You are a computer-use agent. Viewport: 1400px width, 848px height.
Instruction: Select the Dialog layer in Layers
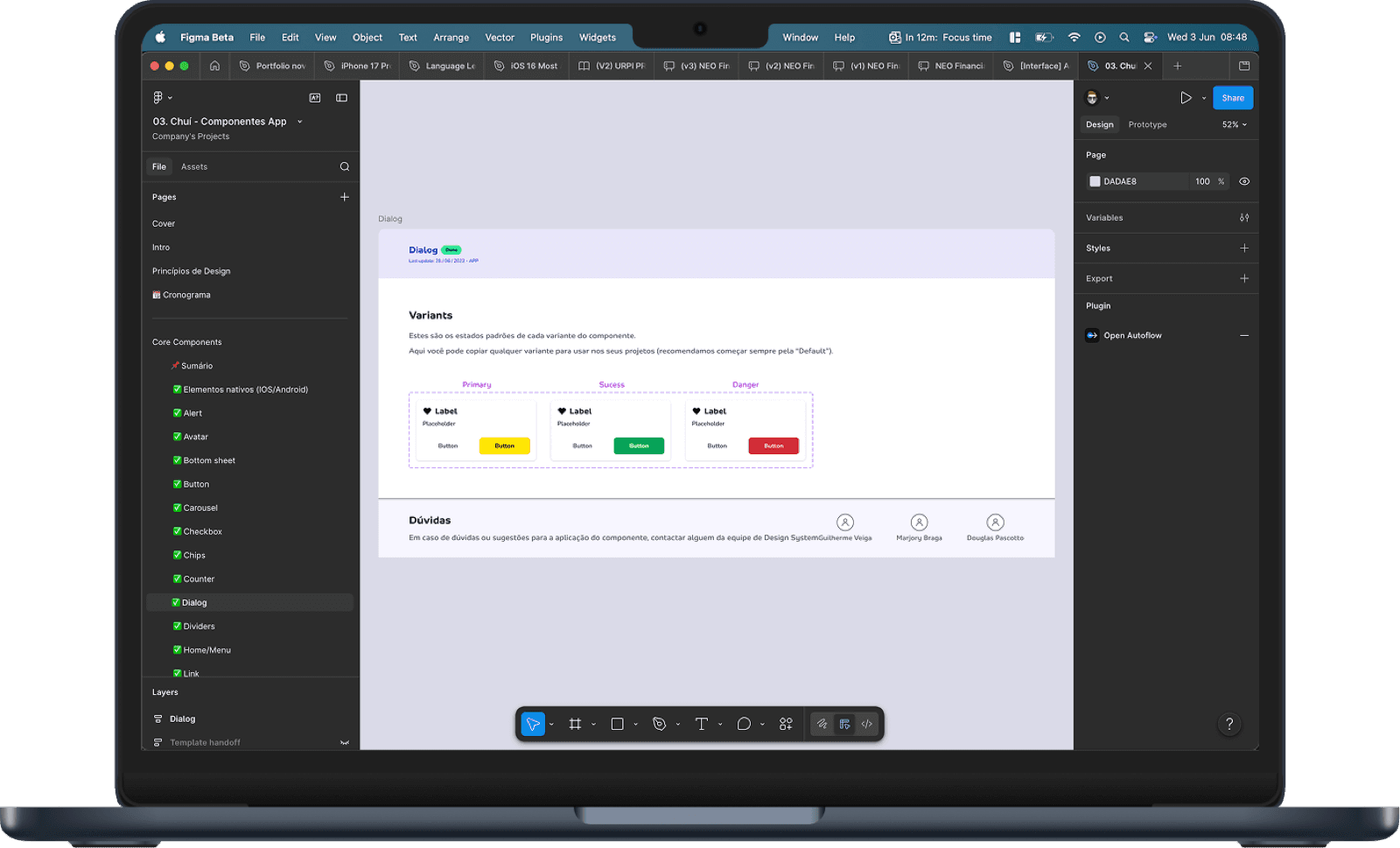[x=182, y=718]
